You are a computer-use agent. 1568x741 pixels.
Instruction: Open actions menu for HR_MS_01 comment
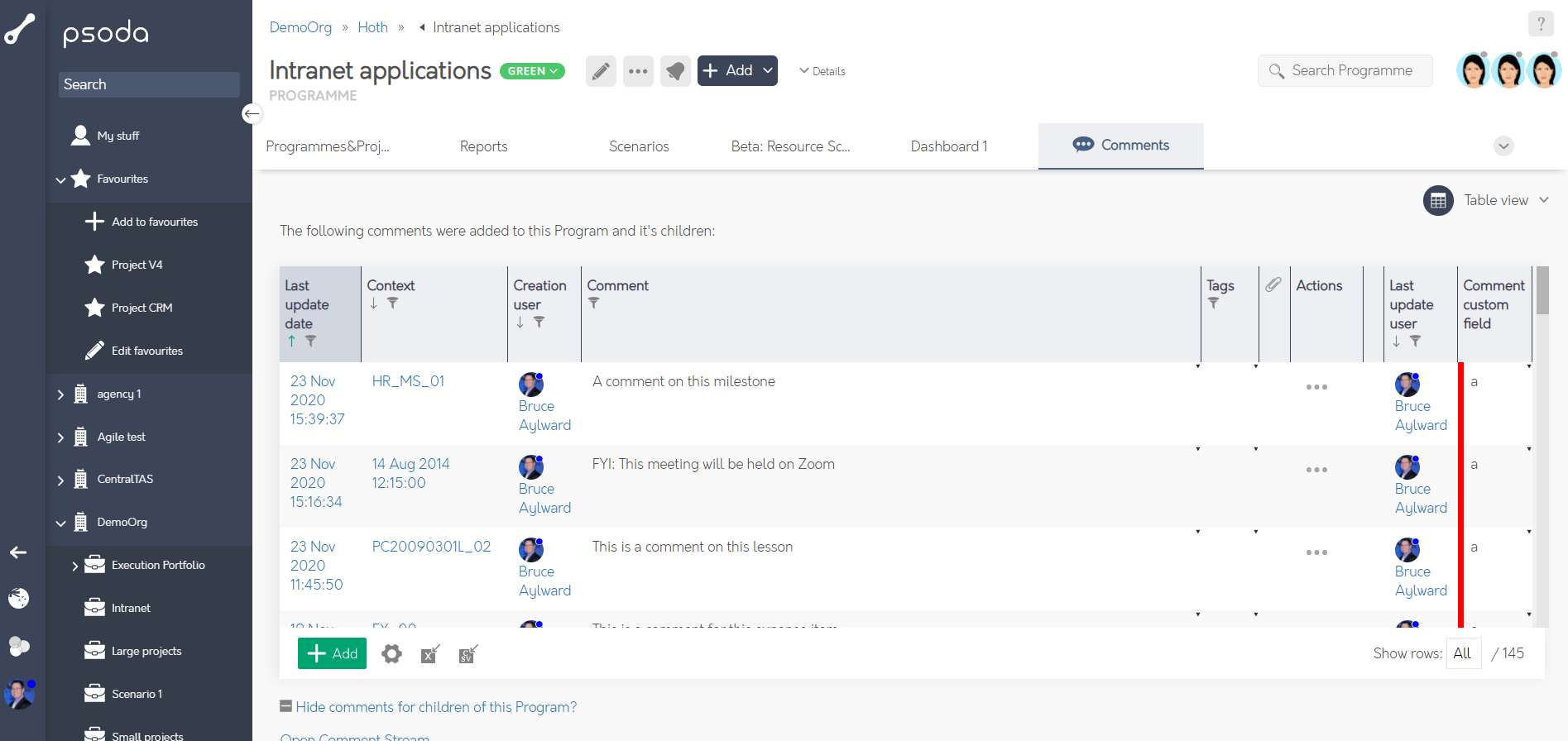click(1316, 387)
